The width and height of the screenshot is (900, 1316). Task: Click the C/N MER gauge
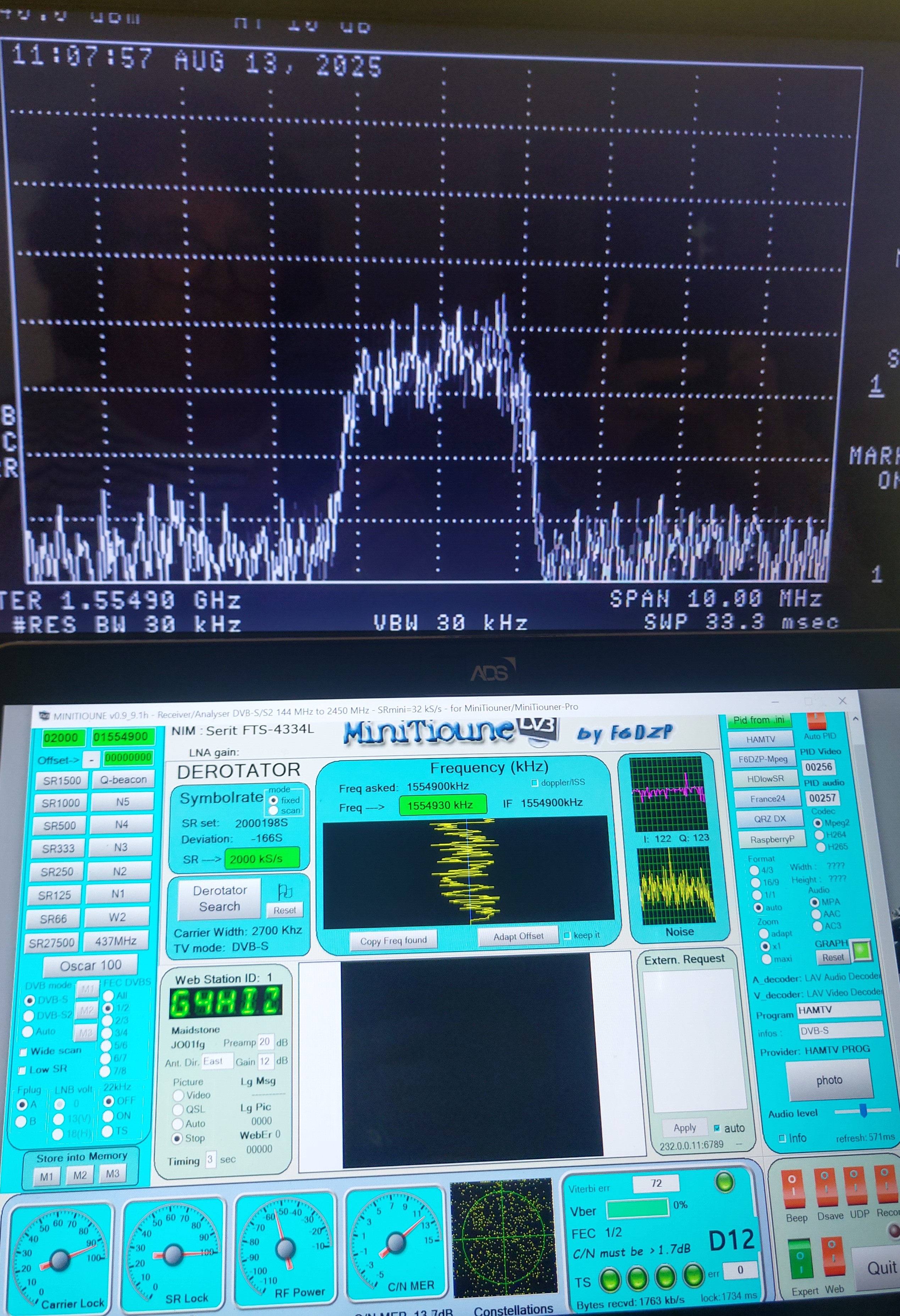pyautogui.click(x=396, y=1243)
